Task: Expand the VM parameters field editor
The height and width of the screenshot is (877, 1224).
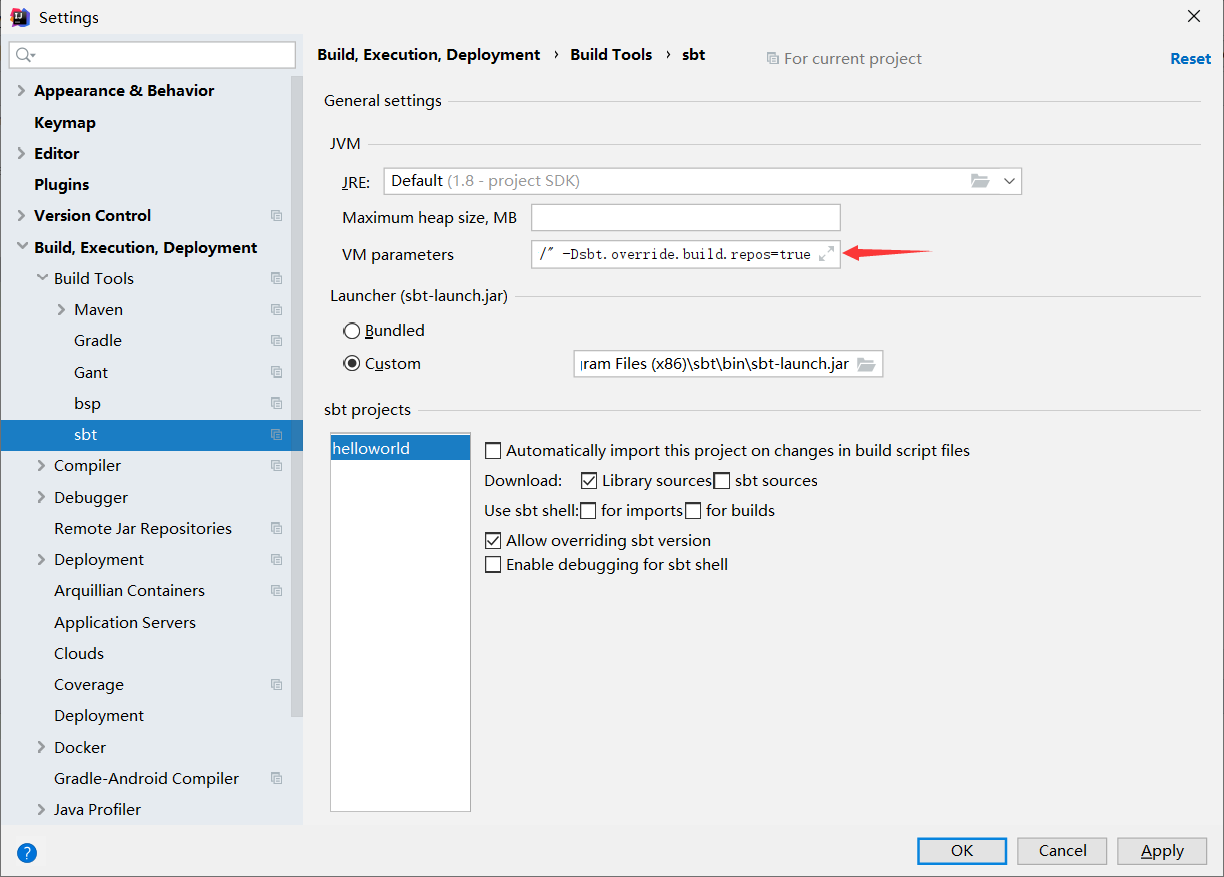Action: click(x=826, y=254)
